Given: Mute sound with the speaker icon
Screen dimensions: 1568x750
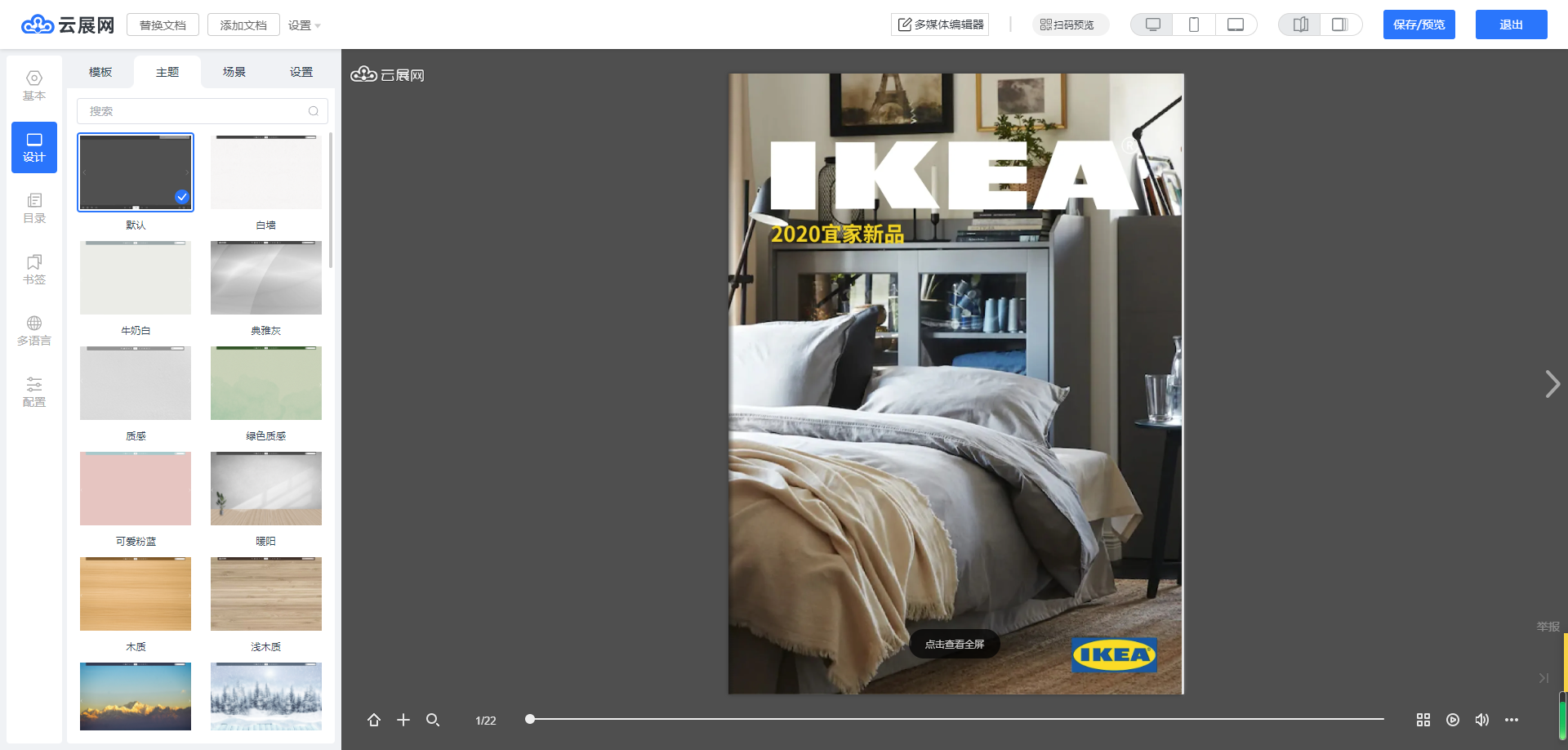Looking at the screenshot, I should tap(1481, 720).
